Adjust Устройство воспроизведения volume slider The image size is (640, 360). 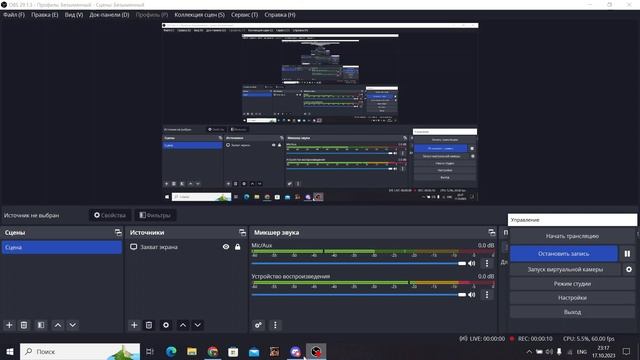(358, 294)
